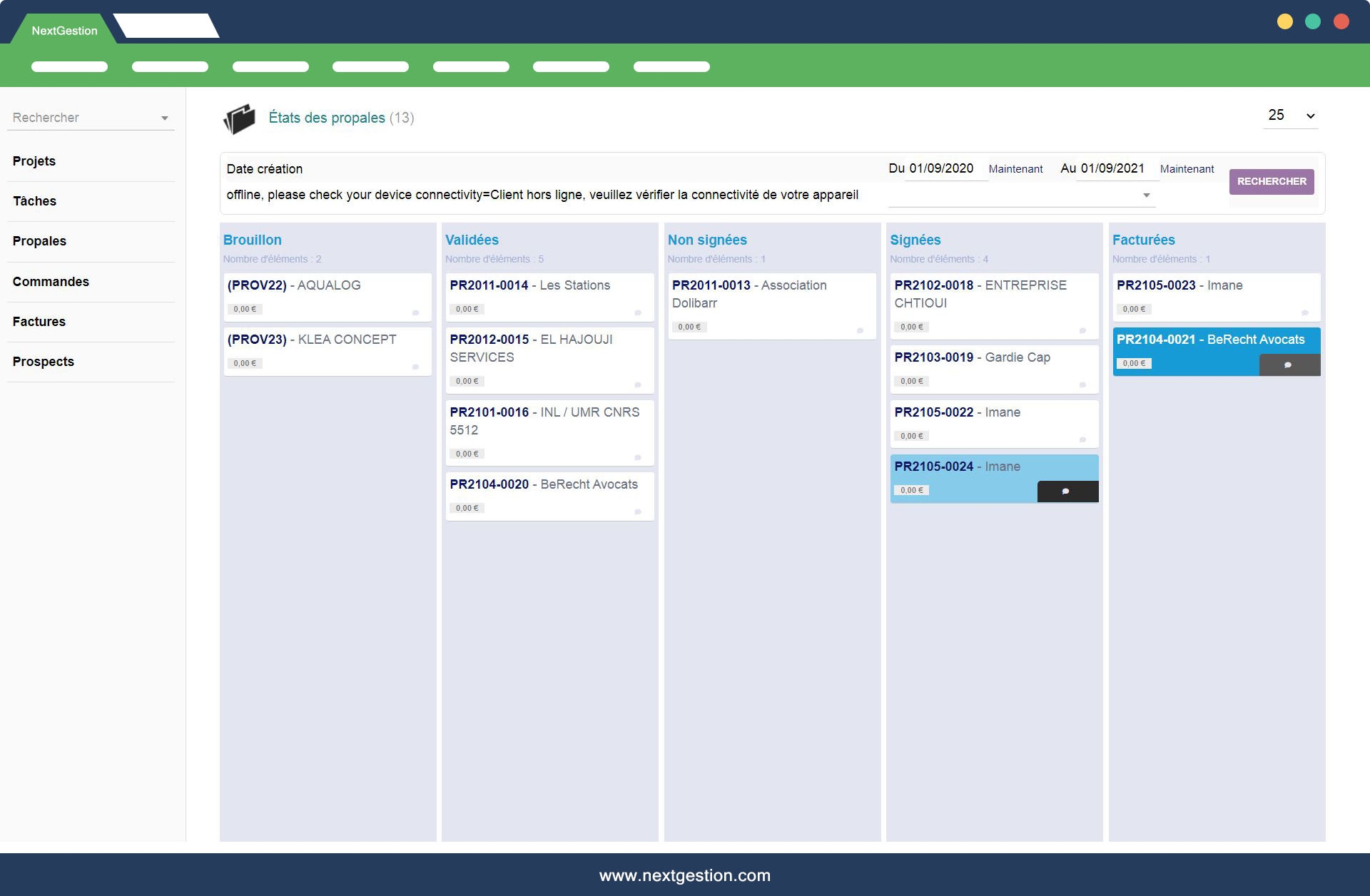This screenshot has width=1370, height=896.
Task: Click Maintenant link next to Du date
Action: 1015,169
